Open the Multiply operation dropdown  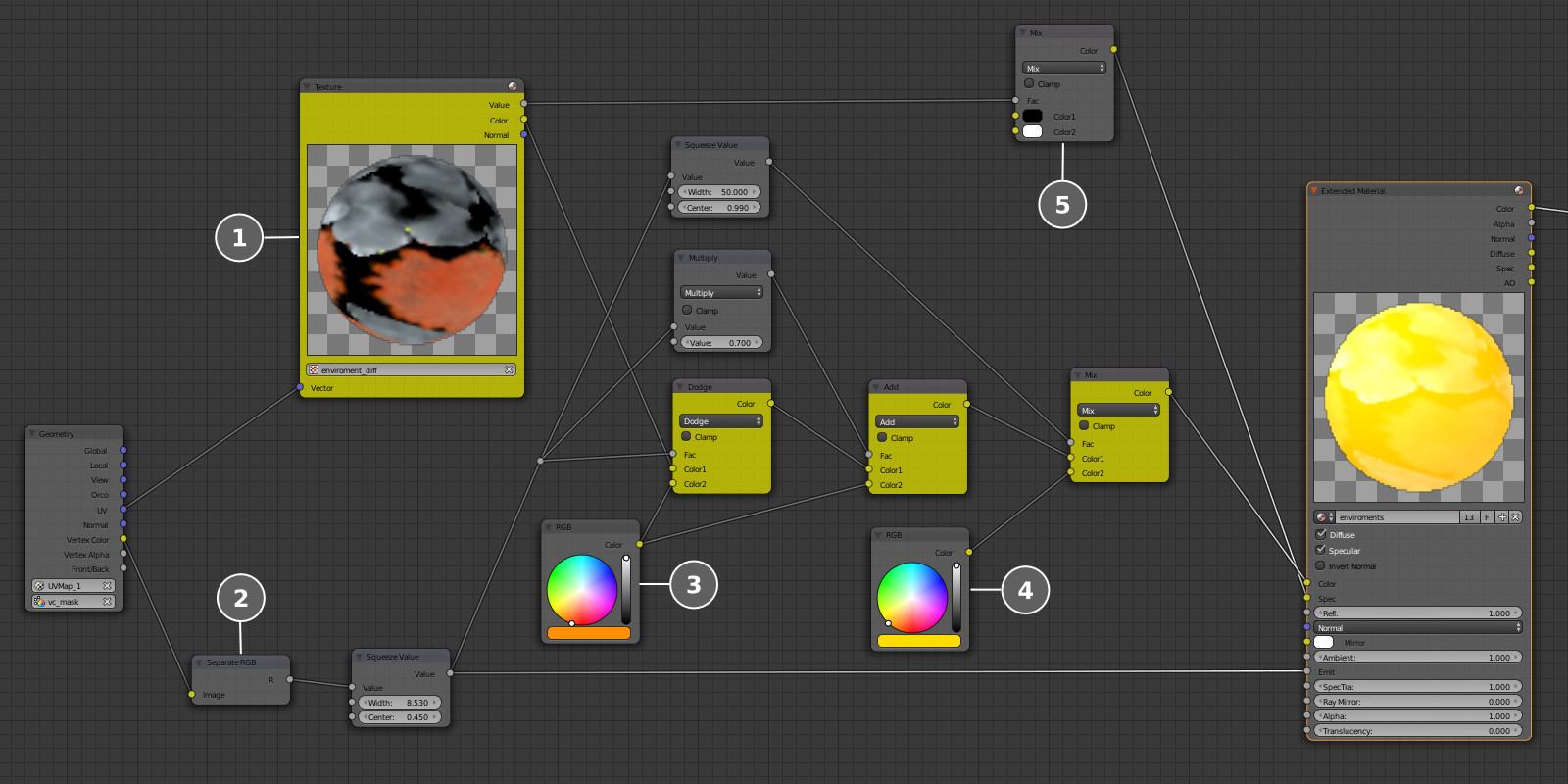pos(722,292)
